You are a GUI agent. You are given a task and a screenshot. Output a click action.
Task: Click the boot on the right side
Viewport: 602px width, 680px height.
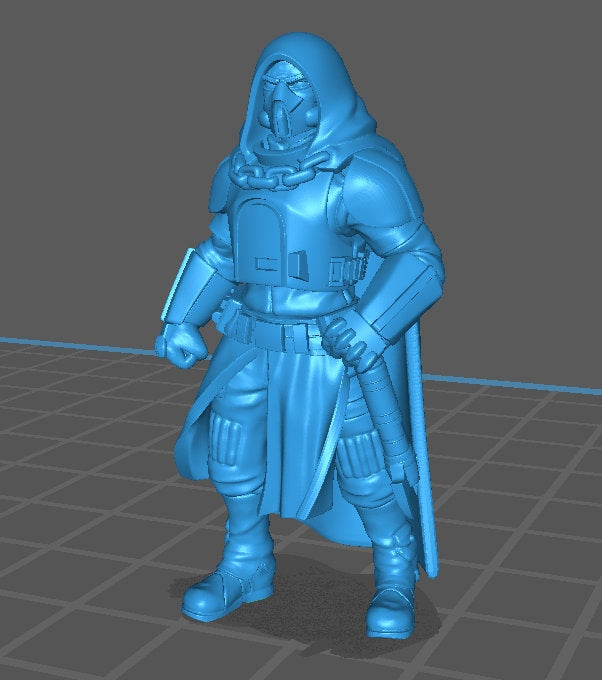(x=393, y=602)
